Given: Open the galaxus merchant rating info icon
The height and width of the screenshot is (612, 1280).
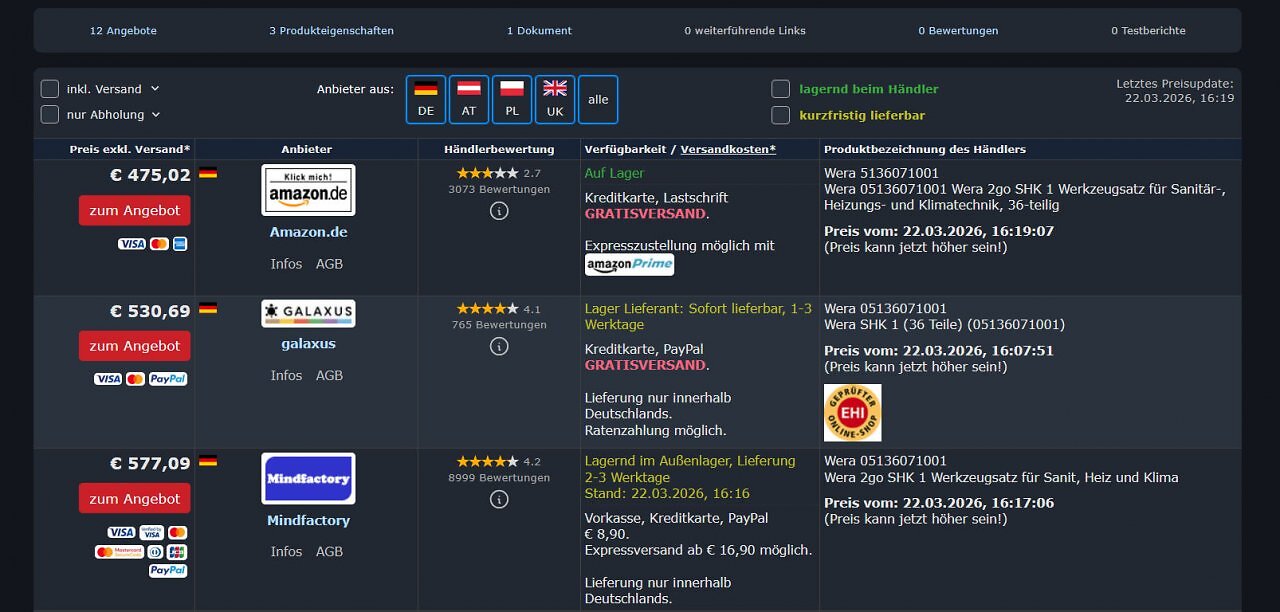Looking at the screenshot, I should (x=499, y=346).
